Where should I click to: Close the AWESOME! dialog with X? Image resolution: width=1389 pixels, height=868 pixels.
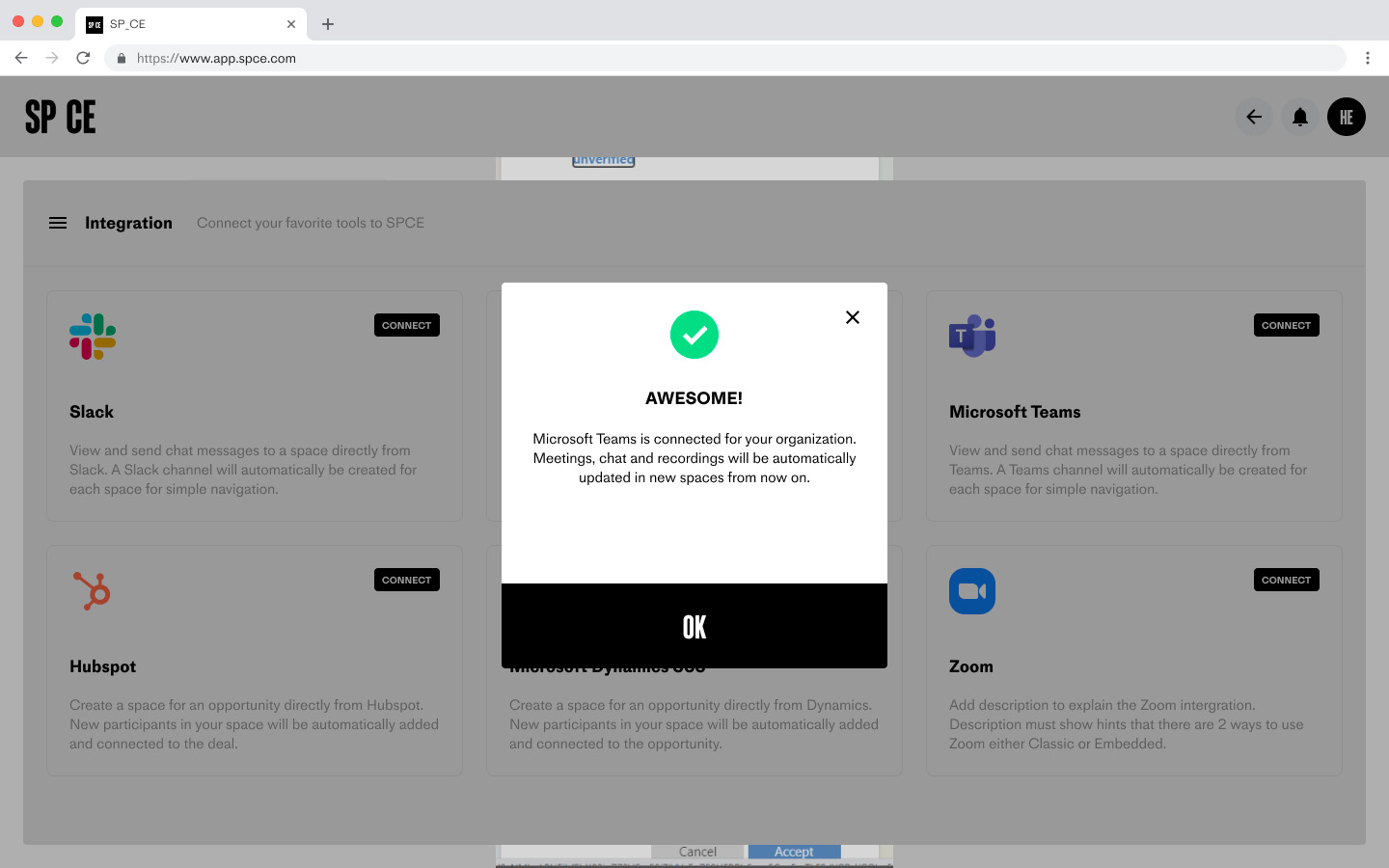pos(853,317)
